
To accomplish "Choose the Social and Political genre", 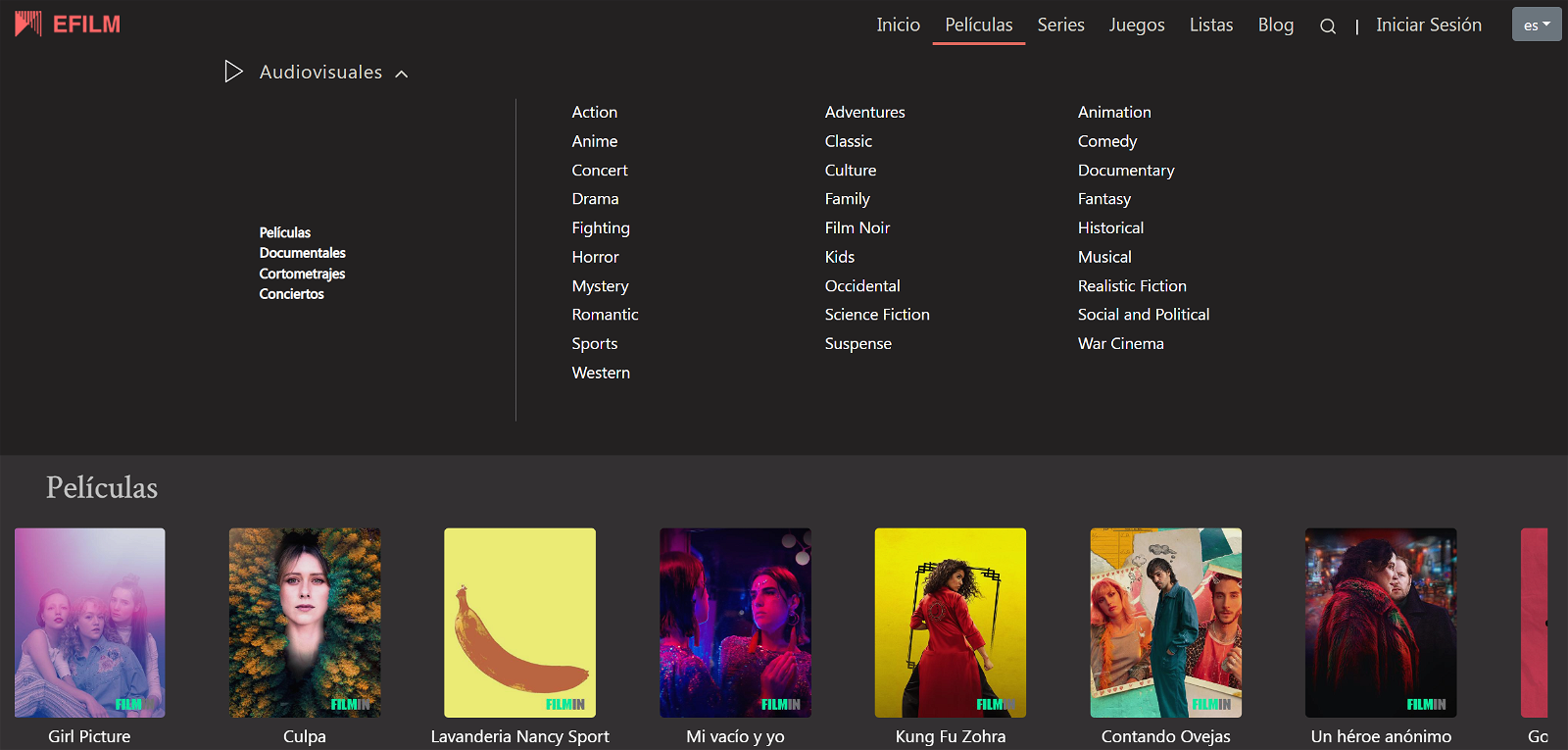I will (x=1143, y=315).
